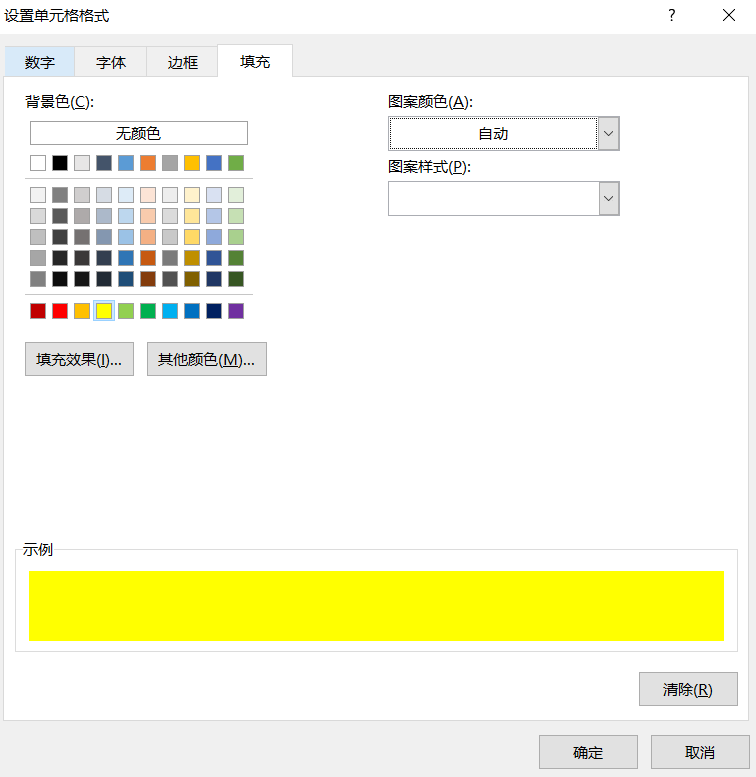The image size is (756, 777).
Task: Select the orange-gold swatch in standard colors row
Action: [x=82, y=311]
